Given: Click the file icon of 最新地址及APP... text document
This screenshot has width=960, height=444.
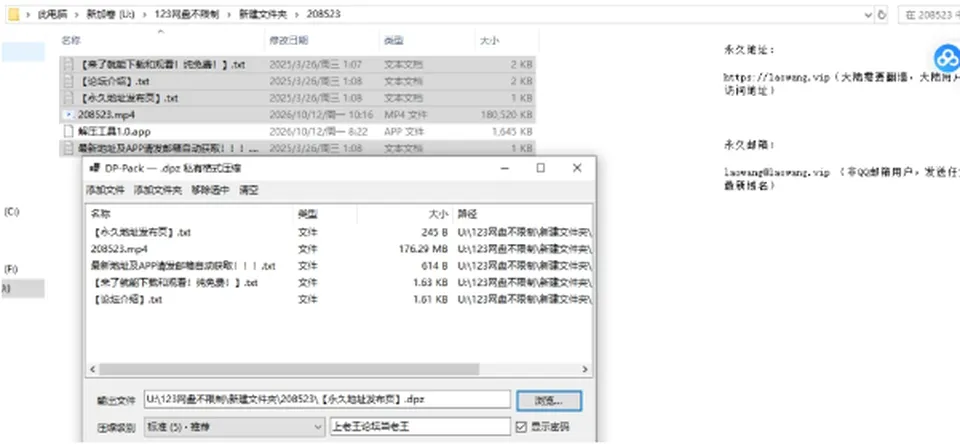Looking at the screenshot, I should 69,148.
